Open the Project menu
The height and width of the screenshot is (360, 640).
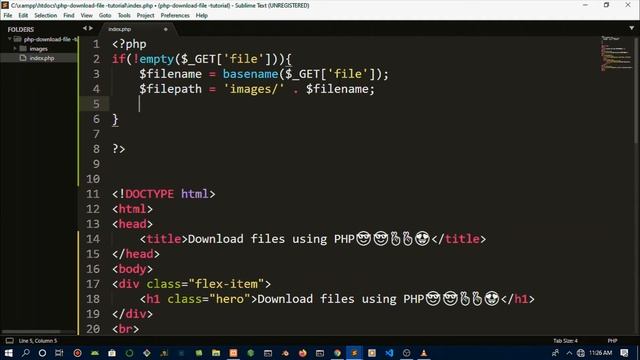[145, 16]
